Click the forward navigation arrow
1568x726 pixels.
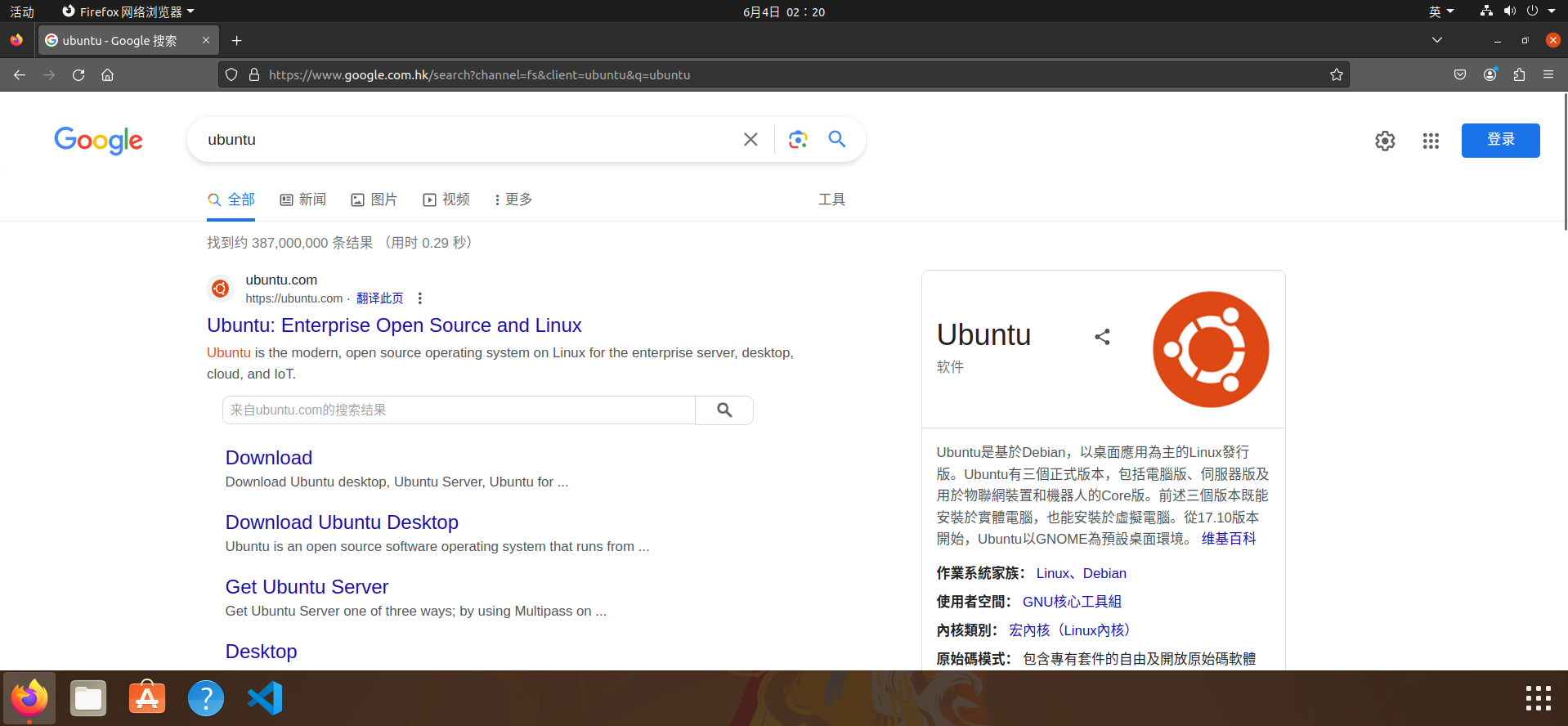tap(49, 74)
